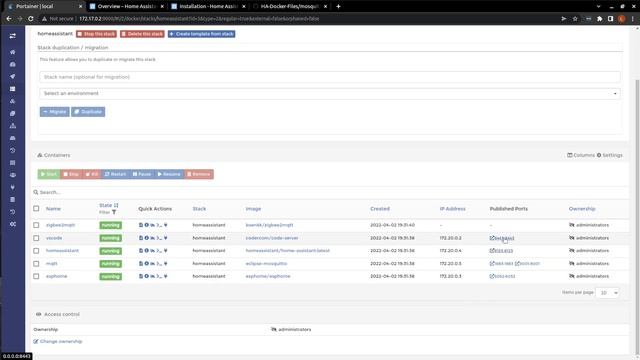Open stats quick action for esphome

point(152,276)
